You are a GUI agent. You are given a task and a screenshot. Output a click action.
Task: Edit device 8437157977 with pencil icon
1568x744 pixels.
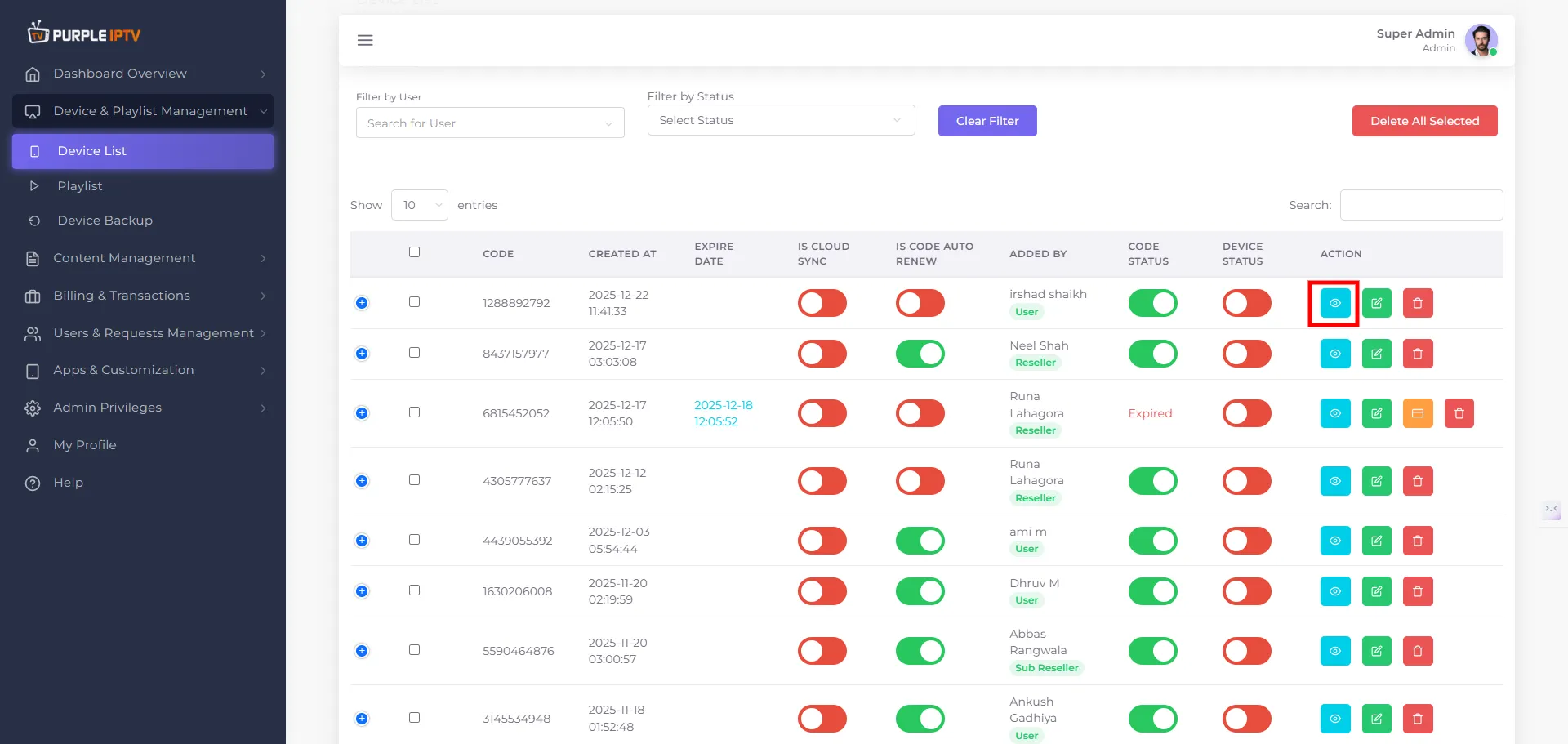(x=1377, y=354)
